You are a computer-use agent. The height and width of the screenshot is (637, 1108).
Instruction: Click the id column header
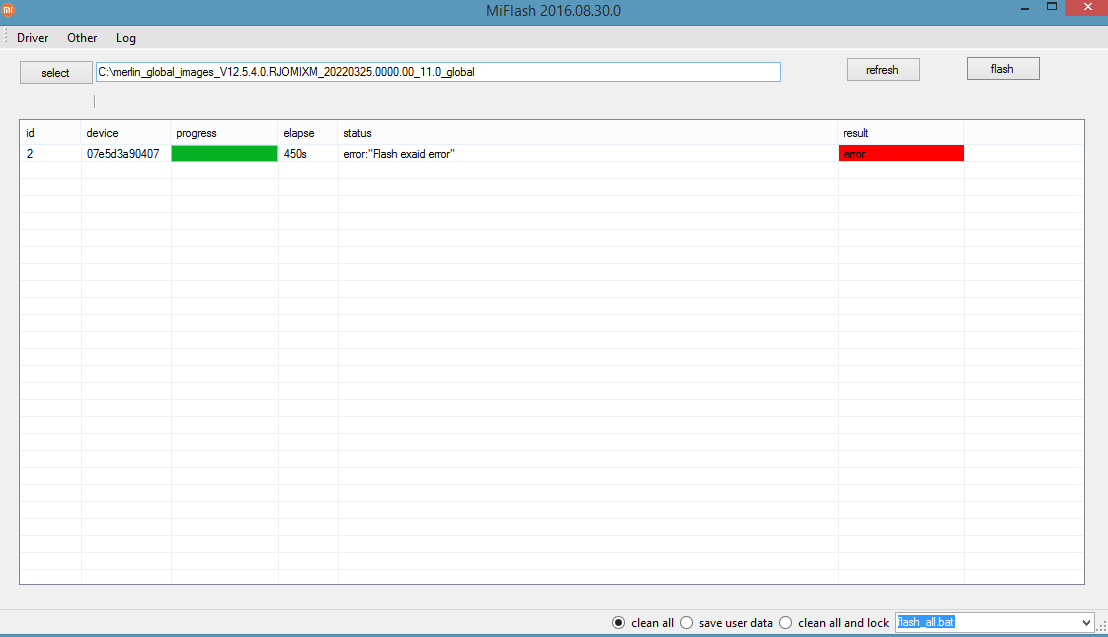tap(50, 133)
